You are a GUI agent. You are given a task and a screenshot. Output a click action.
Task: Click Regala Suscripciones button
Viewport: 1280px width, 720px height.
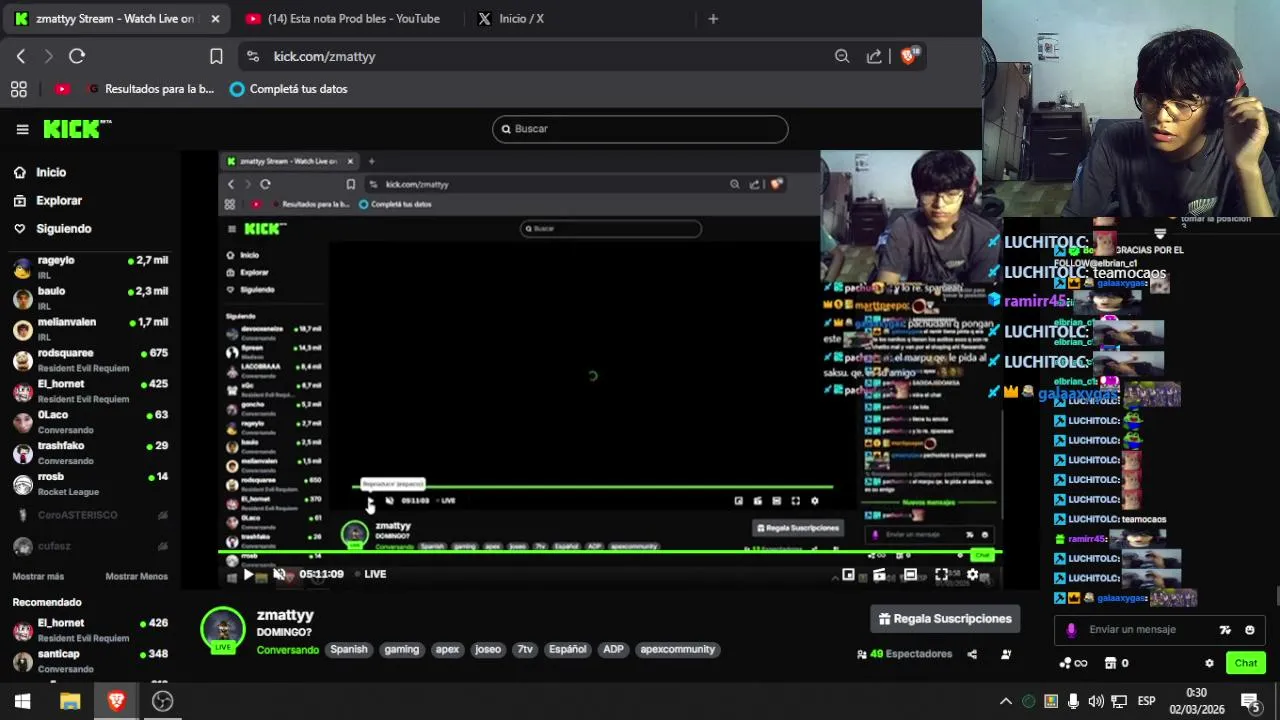(945, 619)
